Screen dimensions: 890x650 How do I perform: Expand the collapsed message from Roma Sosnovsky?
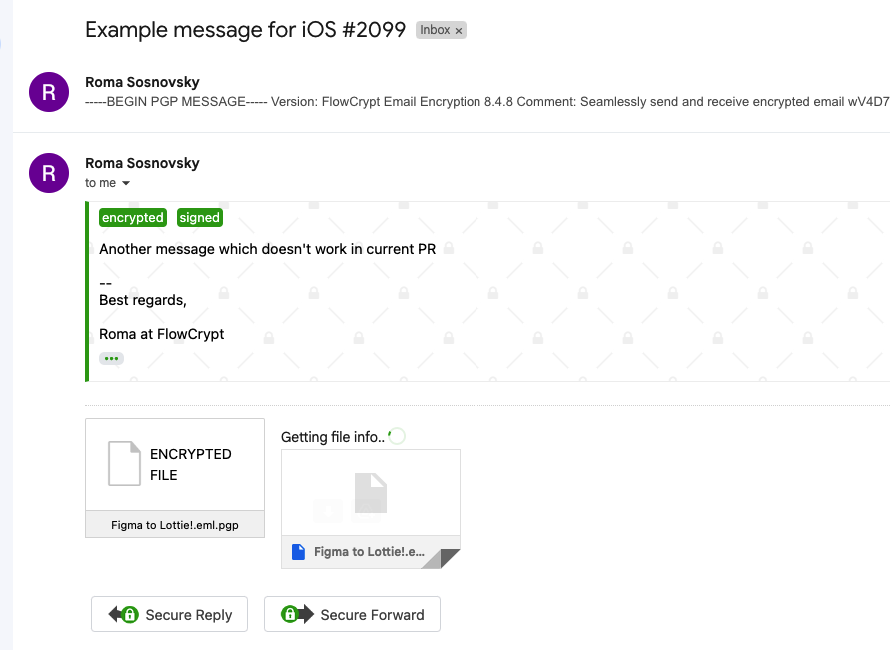pos(400,91)
